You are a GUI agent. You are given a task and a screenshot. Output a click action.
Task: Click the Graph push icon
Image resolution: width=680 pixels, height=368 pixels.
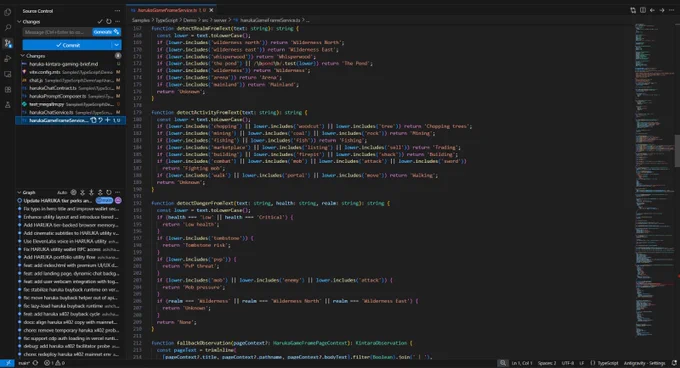[100, 192]
